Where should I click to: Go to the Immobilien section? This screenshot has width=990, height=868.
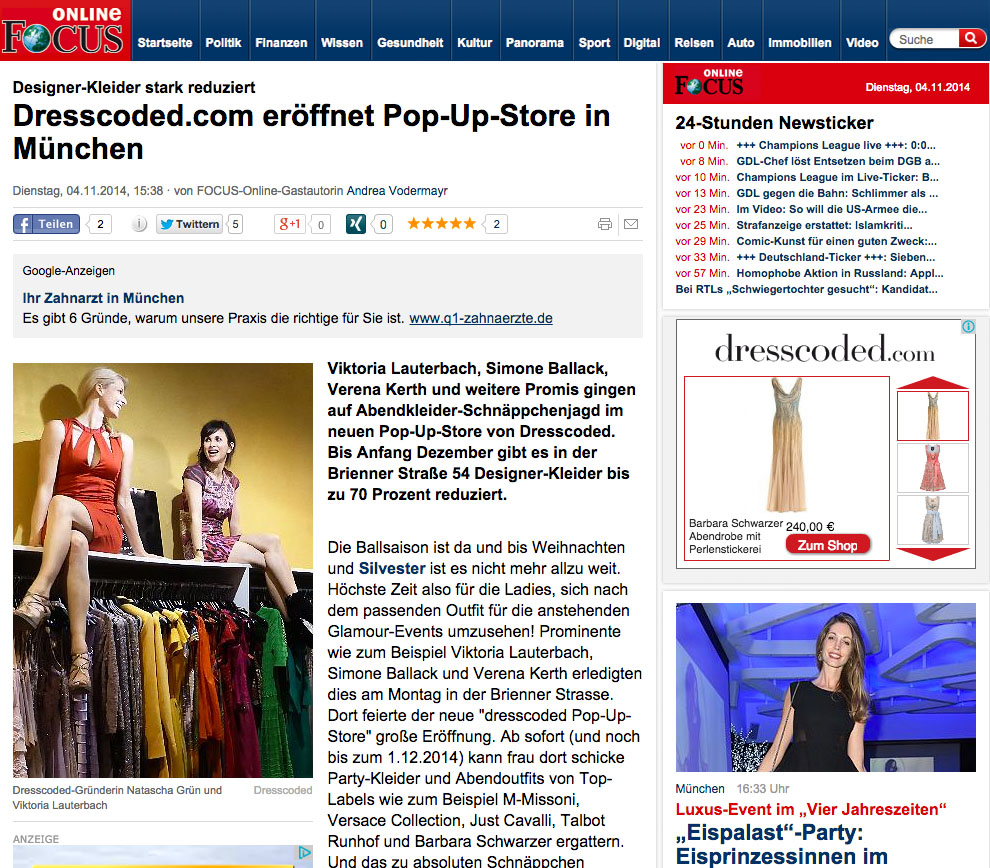pos(800,43)
